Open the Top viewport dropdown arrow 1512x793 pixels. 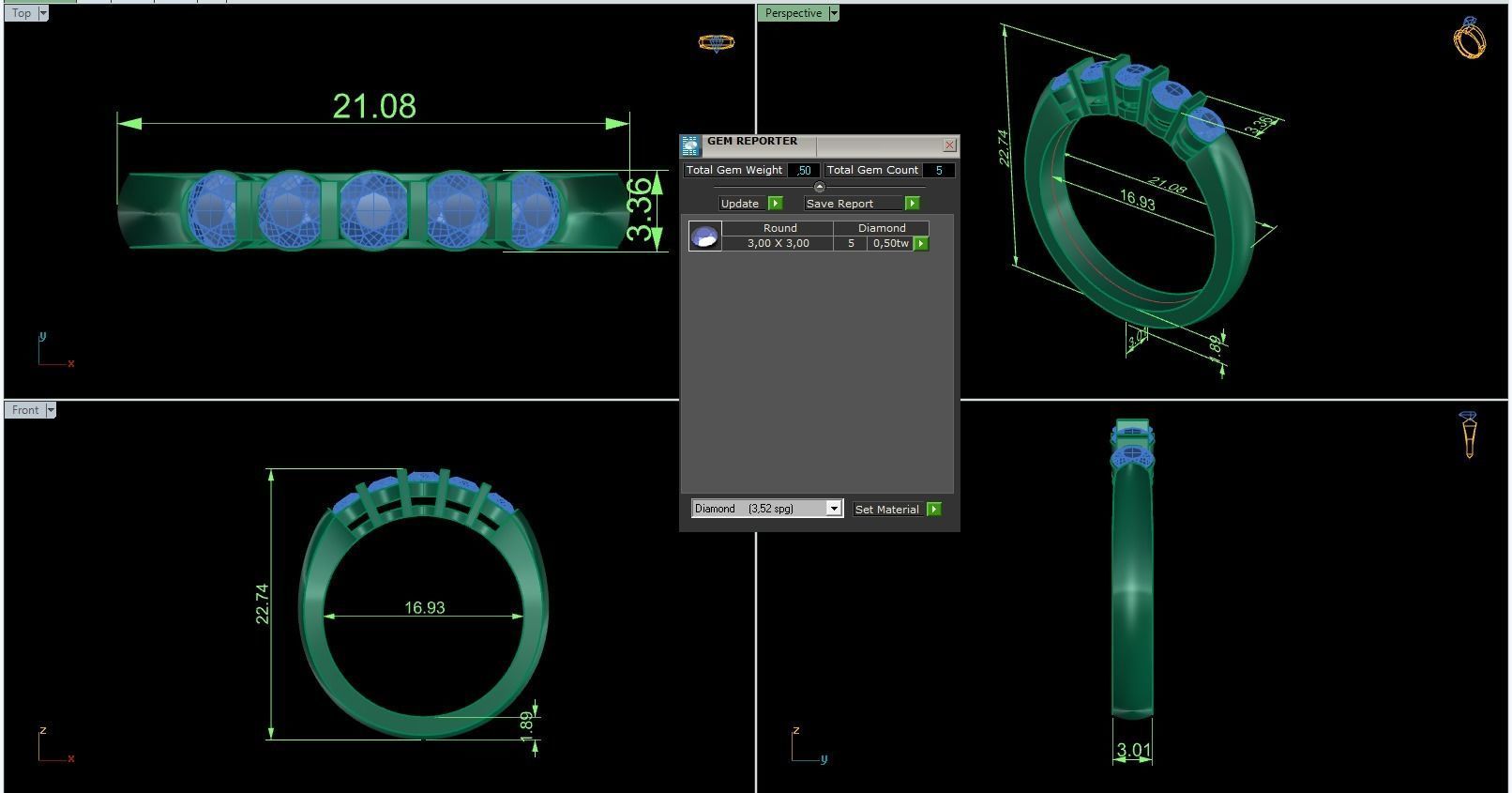coord(43,13)
